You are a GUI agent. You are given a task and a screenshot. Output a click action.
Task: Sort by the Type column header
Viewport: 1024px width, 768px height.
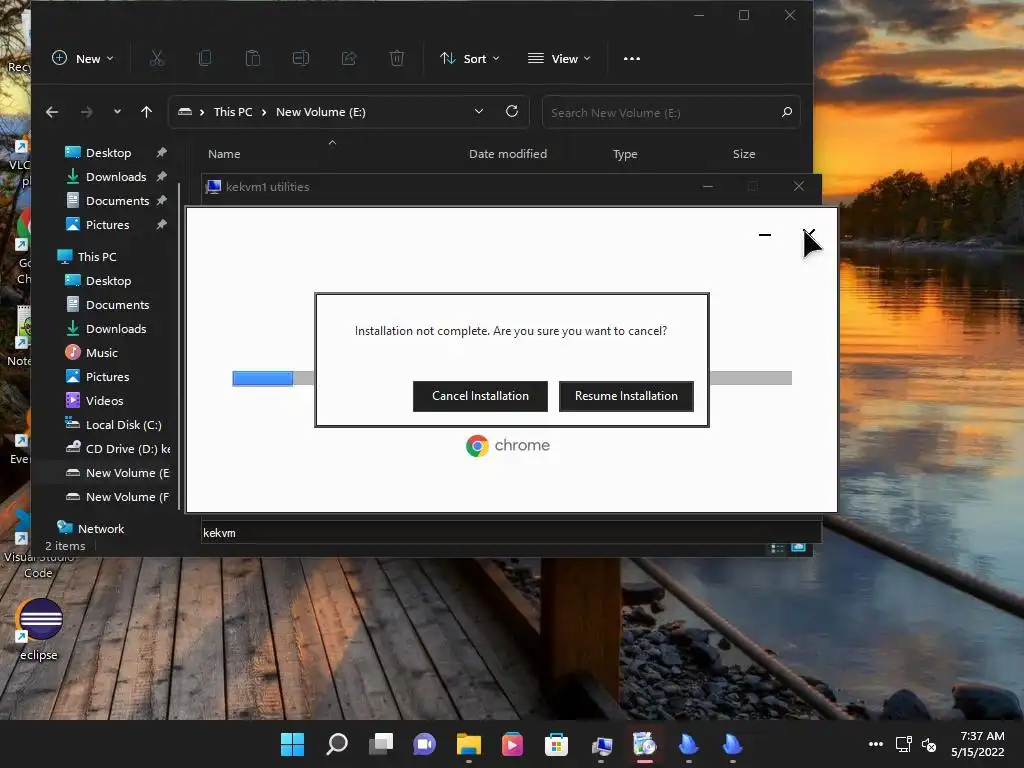pyautogui.click(x=625, y=154)
